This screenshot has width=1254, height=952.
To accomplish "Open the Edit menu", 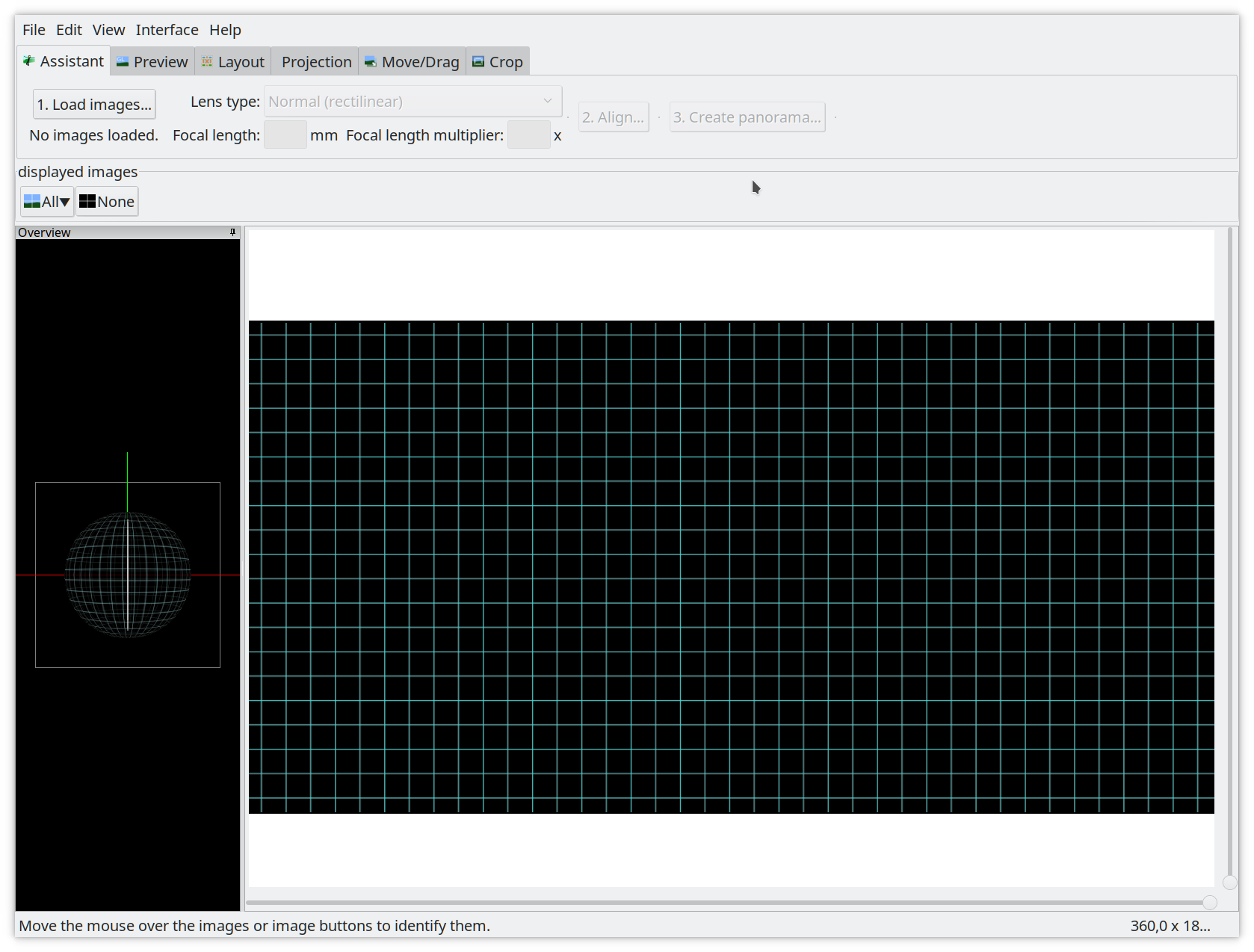I will pos(69,30).
